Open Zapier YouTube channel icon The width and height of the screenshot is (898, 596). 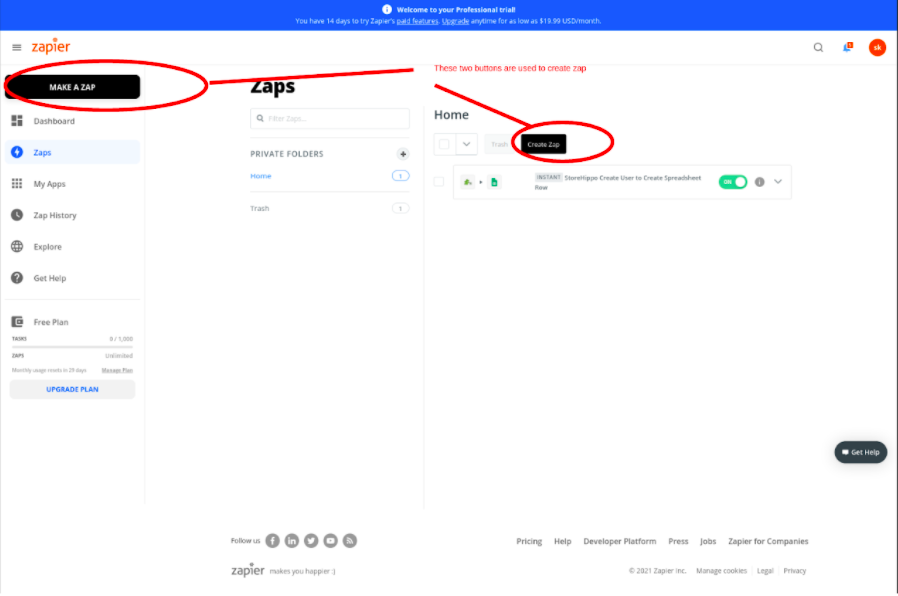(x=330, y=541)
